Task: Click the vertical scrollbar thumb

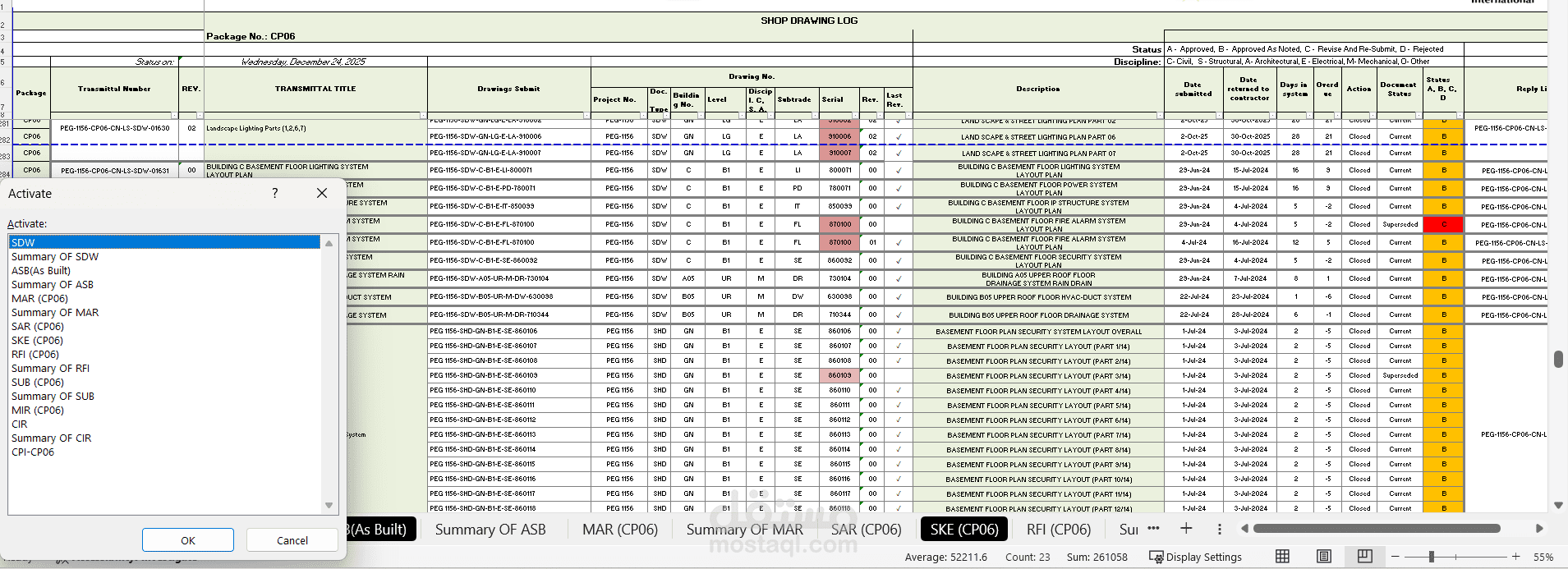Action: (x=1558, y=359)
